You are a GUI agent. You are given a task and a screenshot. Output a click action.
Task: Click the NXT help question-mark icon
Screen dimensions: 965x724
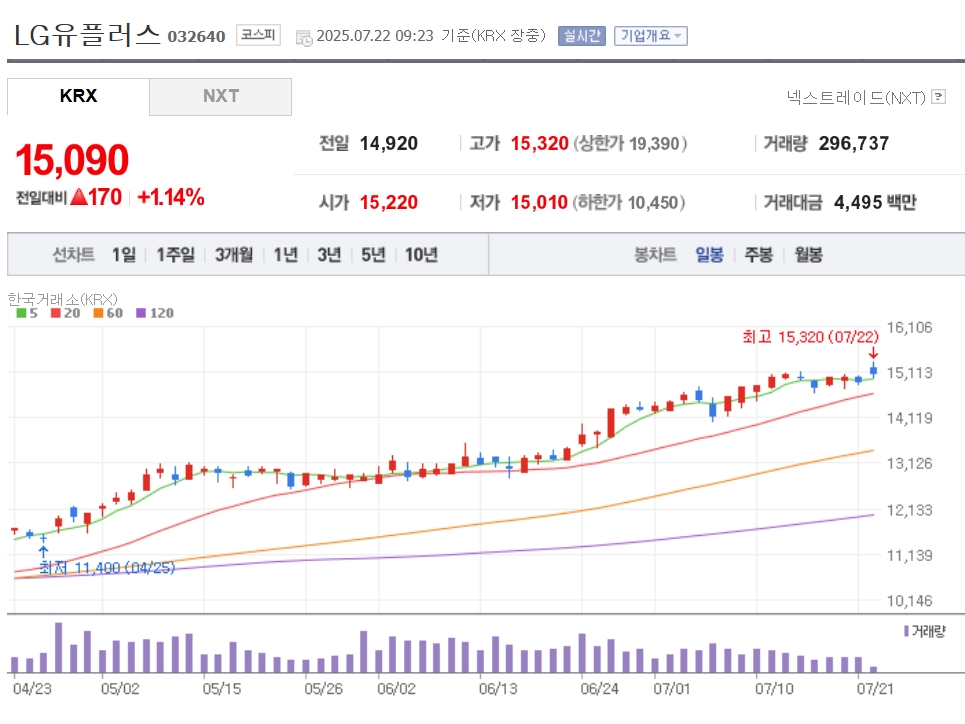point(939,97)
